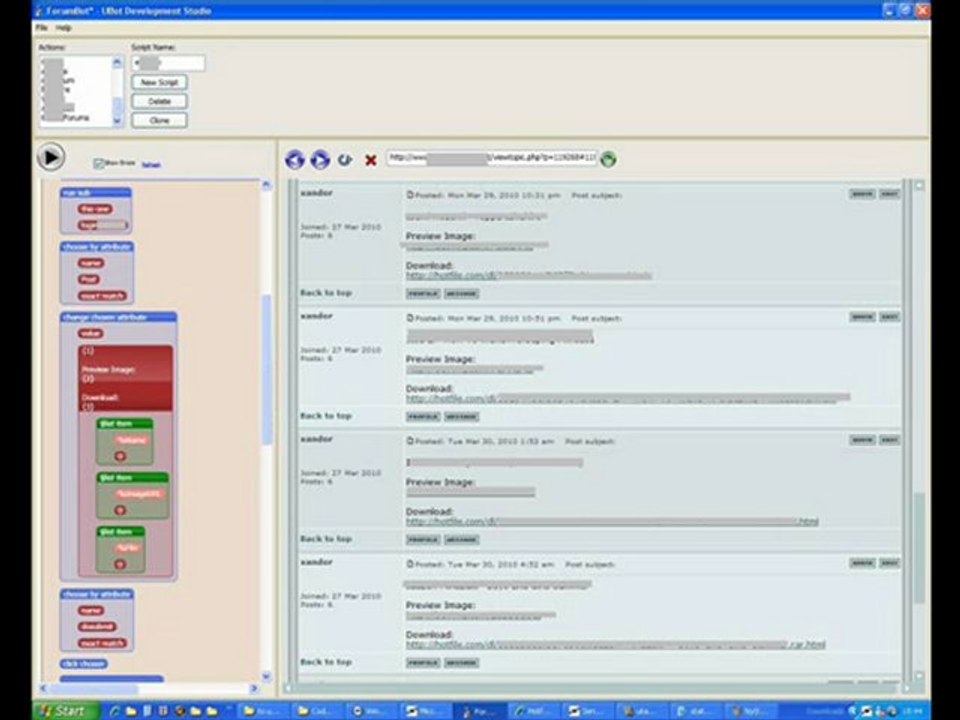Stop page loading with the red X
This screenshot has width=960, height=720.
[x=370, y=160]
